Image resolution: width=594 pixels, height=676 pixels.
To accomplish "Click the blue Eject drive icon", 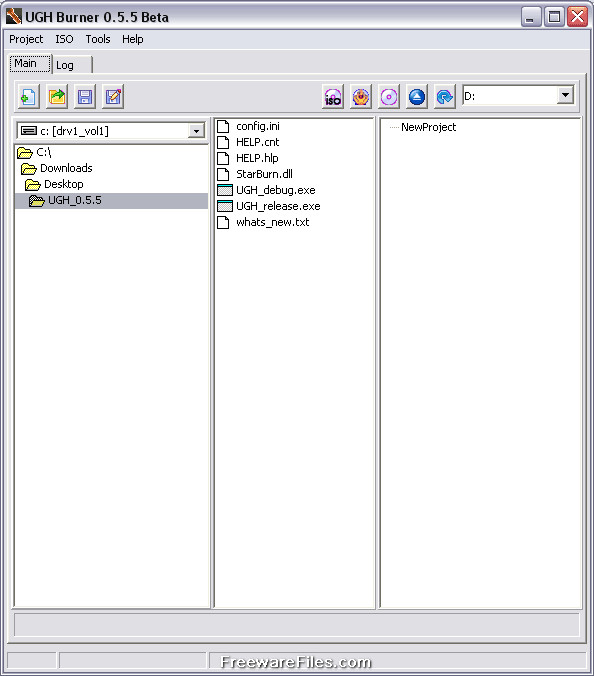I will [417, 97].
